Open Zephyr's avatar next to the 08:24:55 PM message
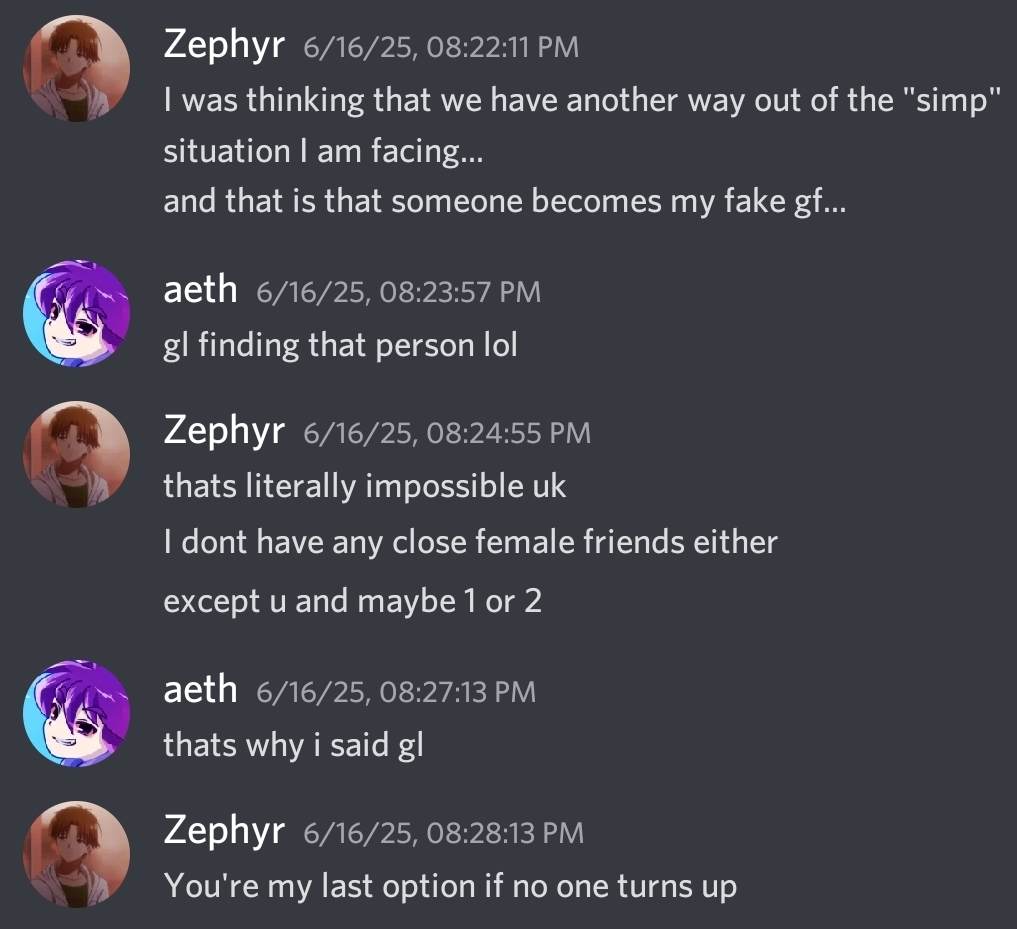The image size is (1017, 929). pos(77,454)
